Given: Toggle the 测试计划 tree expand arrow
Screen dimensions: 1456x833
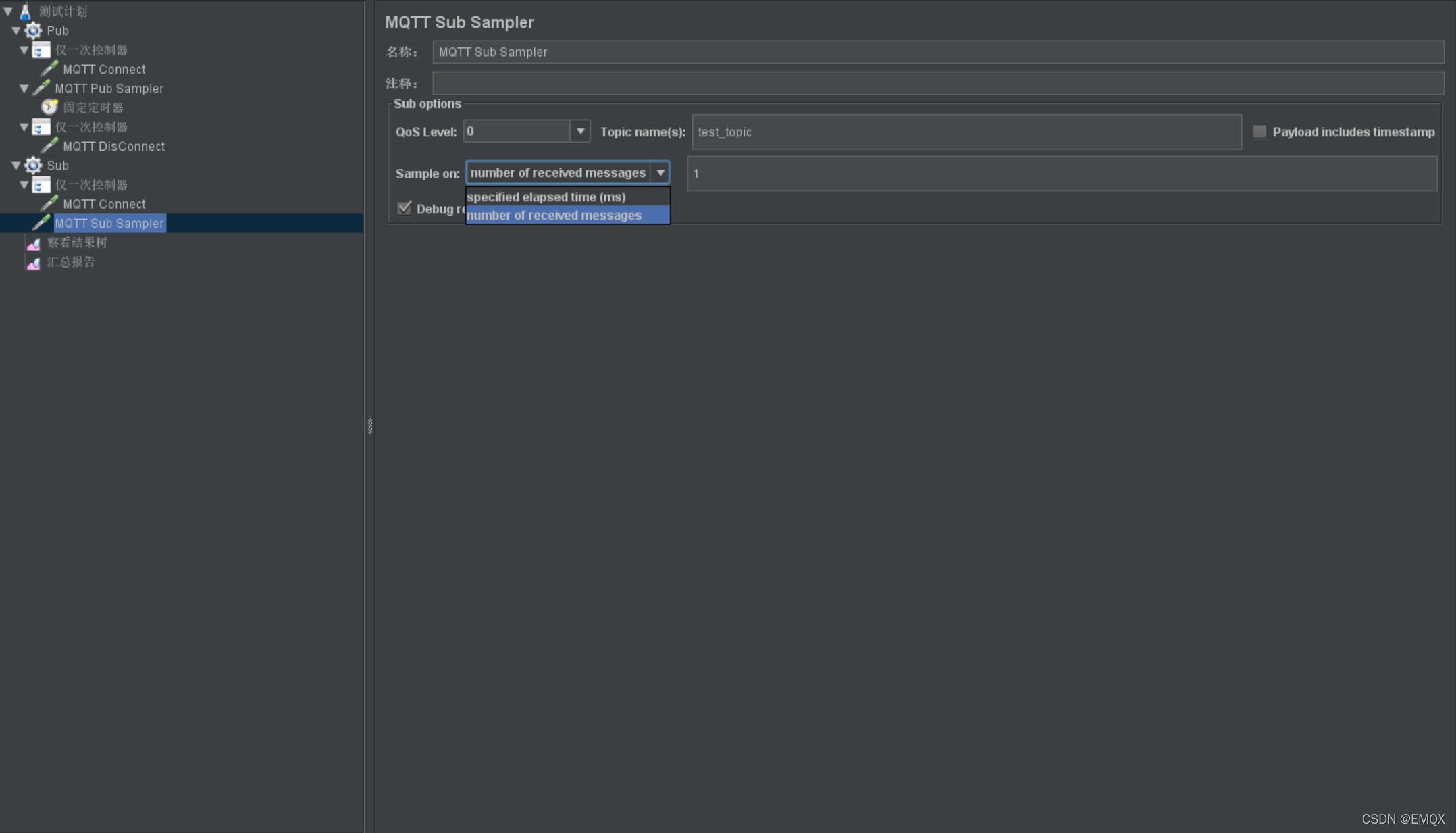Looking at the screenshot, I should tap(8, 10).
